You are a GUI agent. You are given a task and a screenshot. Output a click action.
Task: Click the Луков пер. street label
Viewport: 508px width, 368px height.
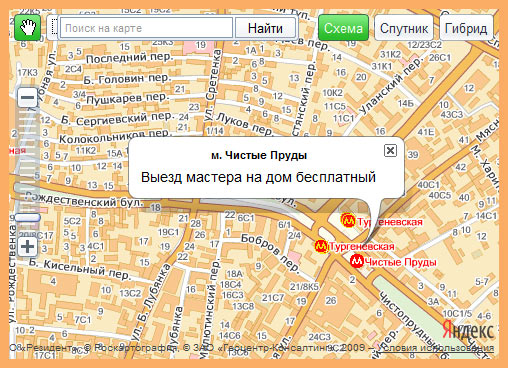pos(245,124)
